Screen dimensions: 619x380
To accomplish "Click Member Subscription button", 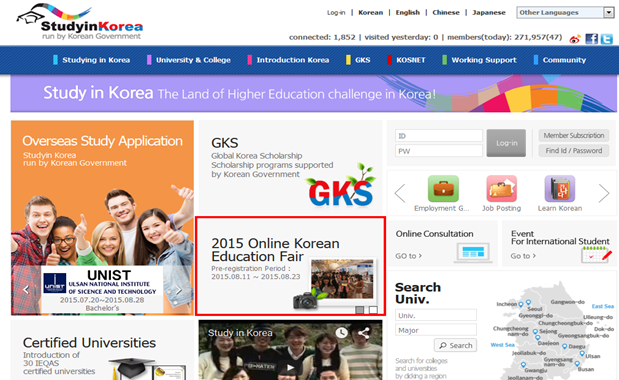I will point(574,135).
